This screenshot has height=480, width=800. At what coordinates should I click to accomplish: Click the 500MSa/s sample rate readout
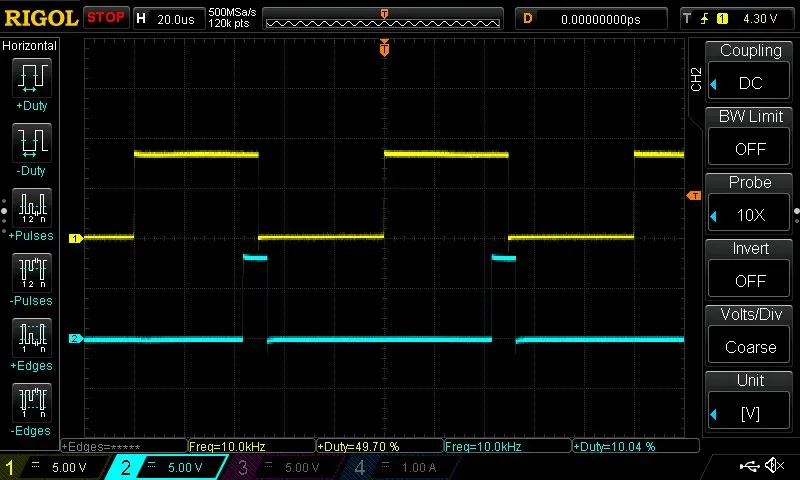[x=232, y=12]
